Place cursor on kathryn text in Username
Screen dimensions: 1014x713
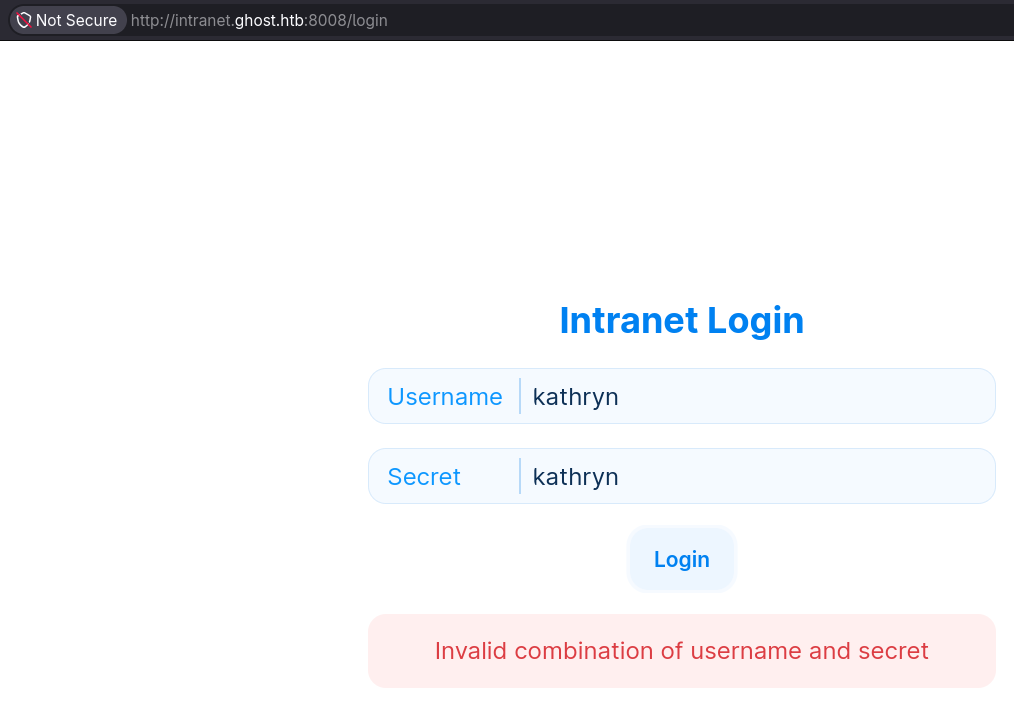click(576, 397)
